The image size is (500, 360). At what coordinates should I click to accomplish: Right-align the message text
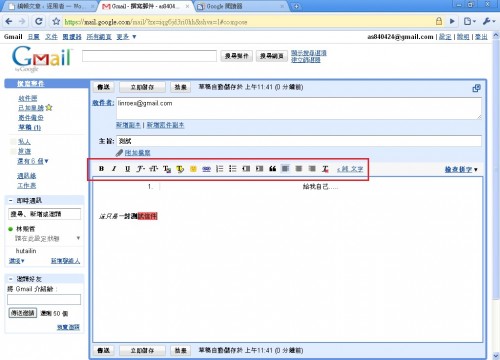click(x=312, y=169)
